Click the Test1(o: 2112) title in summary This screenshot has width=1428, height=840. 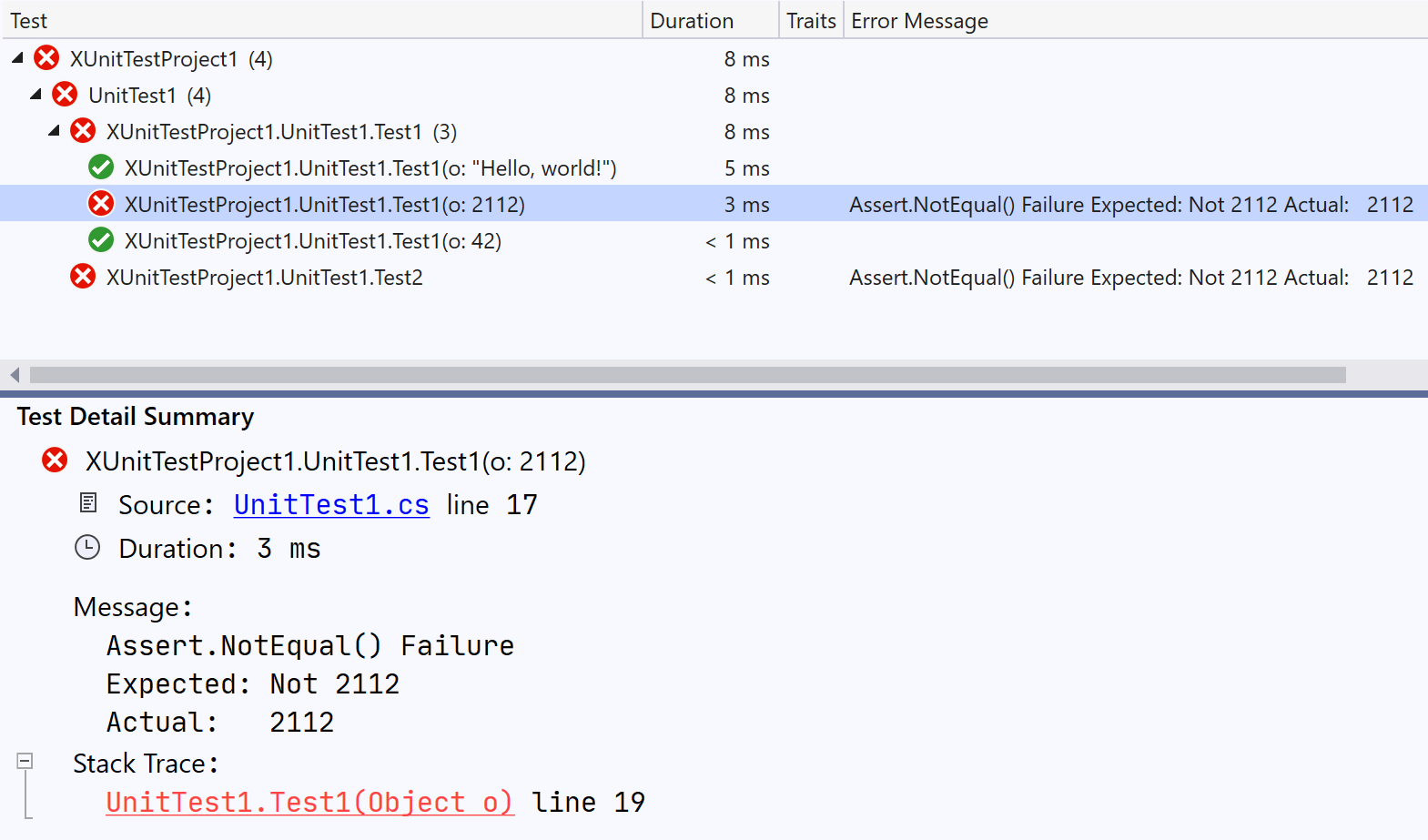click(x=336, y=461)
